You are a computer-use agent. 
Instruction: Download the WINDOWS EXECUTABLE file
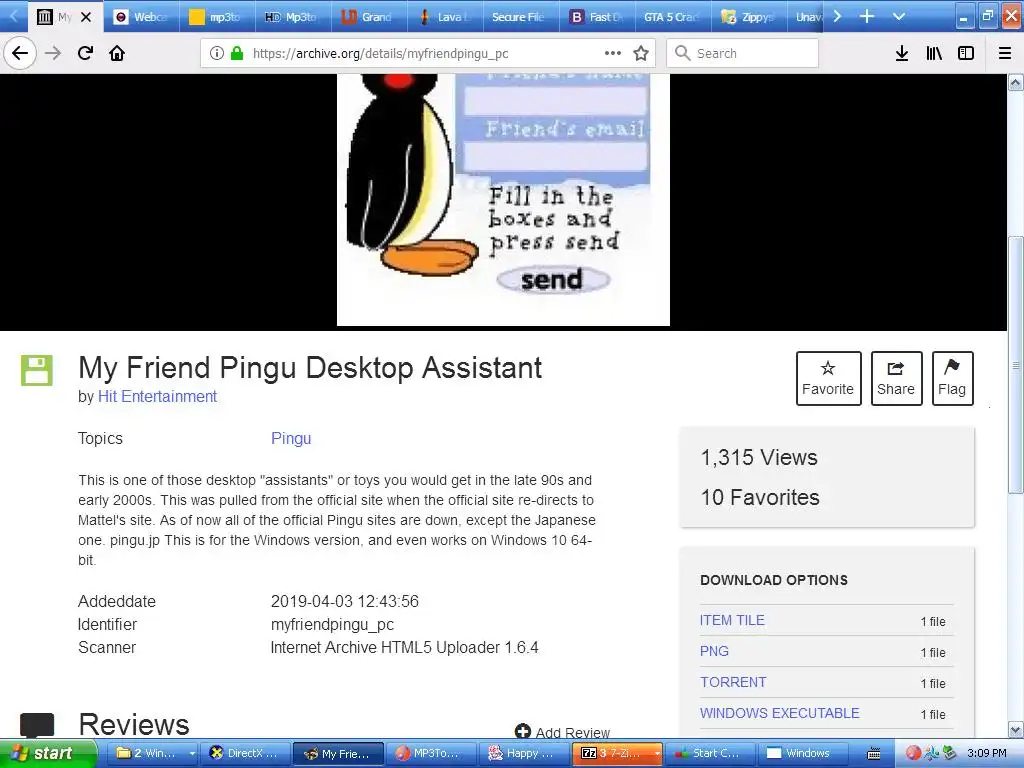[x=780, y=713]
